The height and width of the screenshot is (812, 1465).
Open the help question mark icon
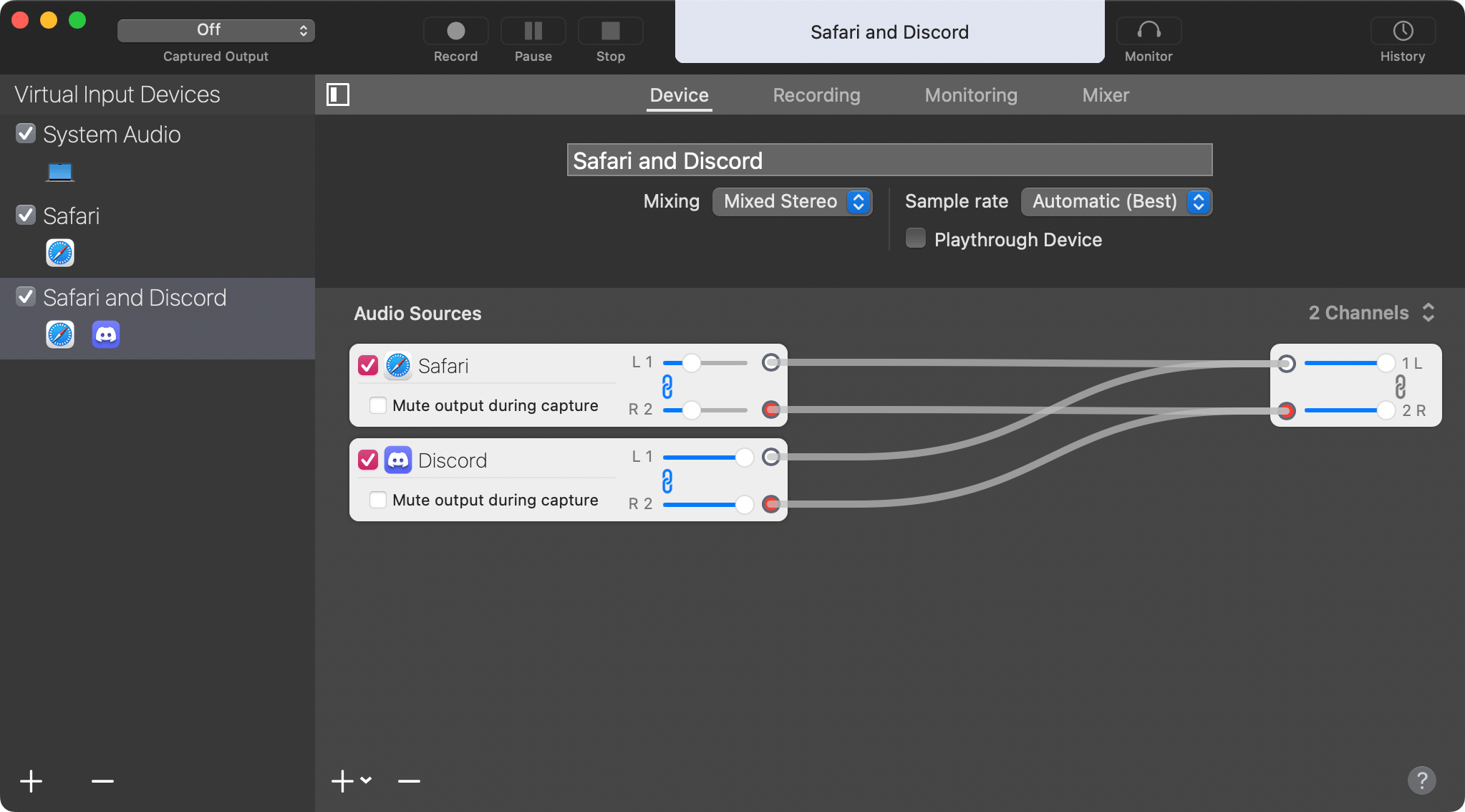pyautogui.click(x=1421, y=780)
